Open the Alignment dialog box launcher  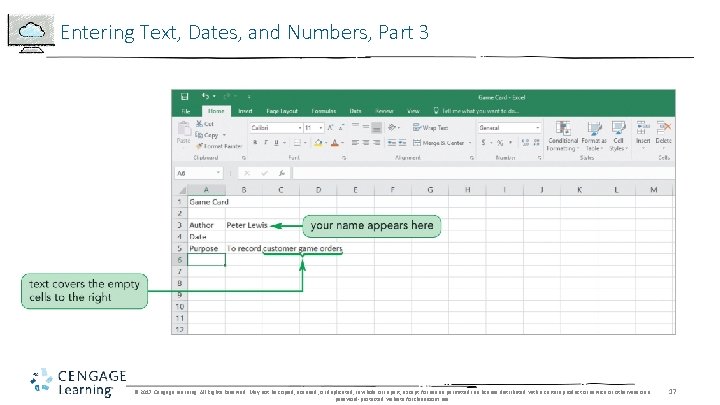[x=472, y=158]
